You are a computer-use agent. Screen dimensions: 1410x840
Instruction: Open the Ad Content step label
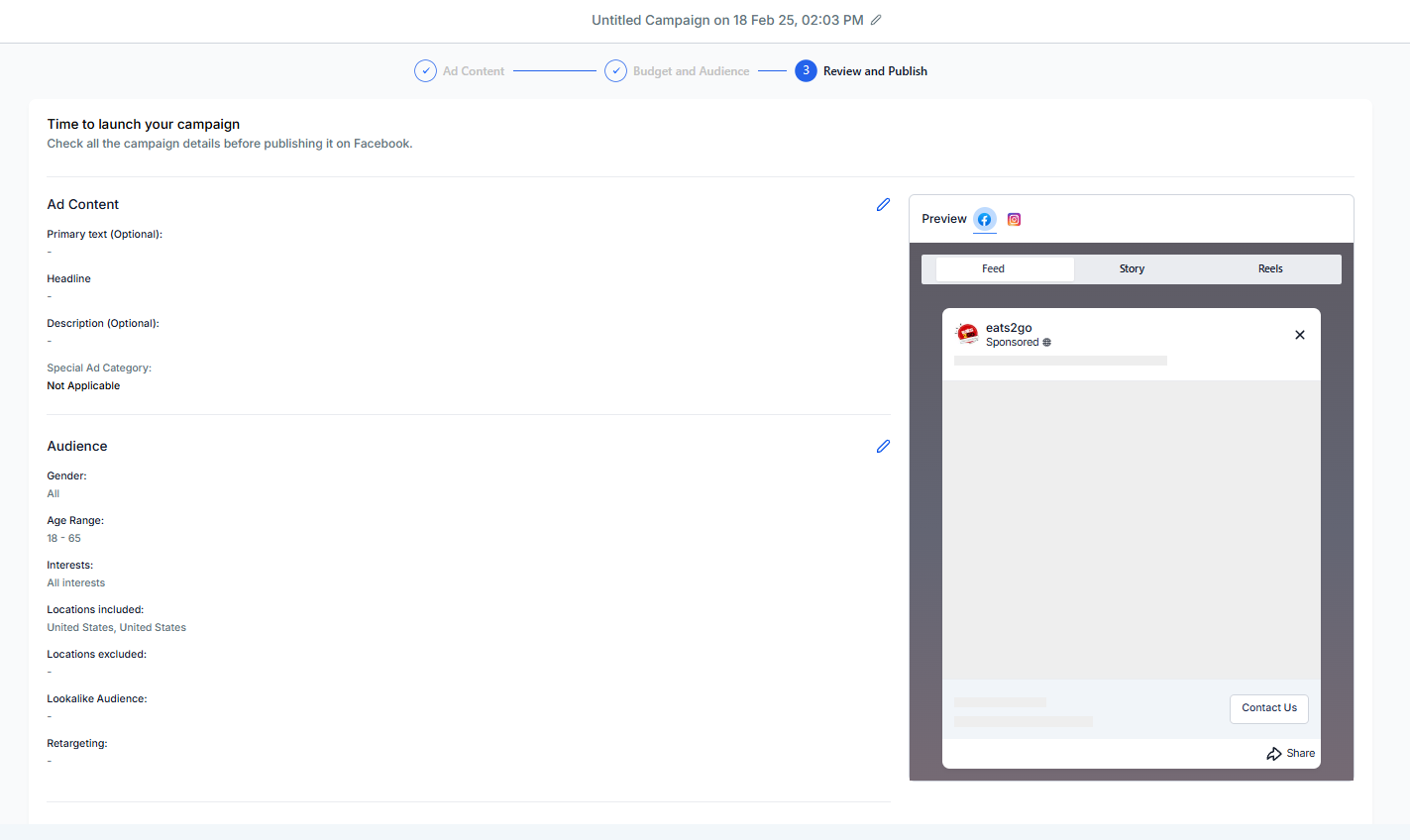(x=474, y=71)
